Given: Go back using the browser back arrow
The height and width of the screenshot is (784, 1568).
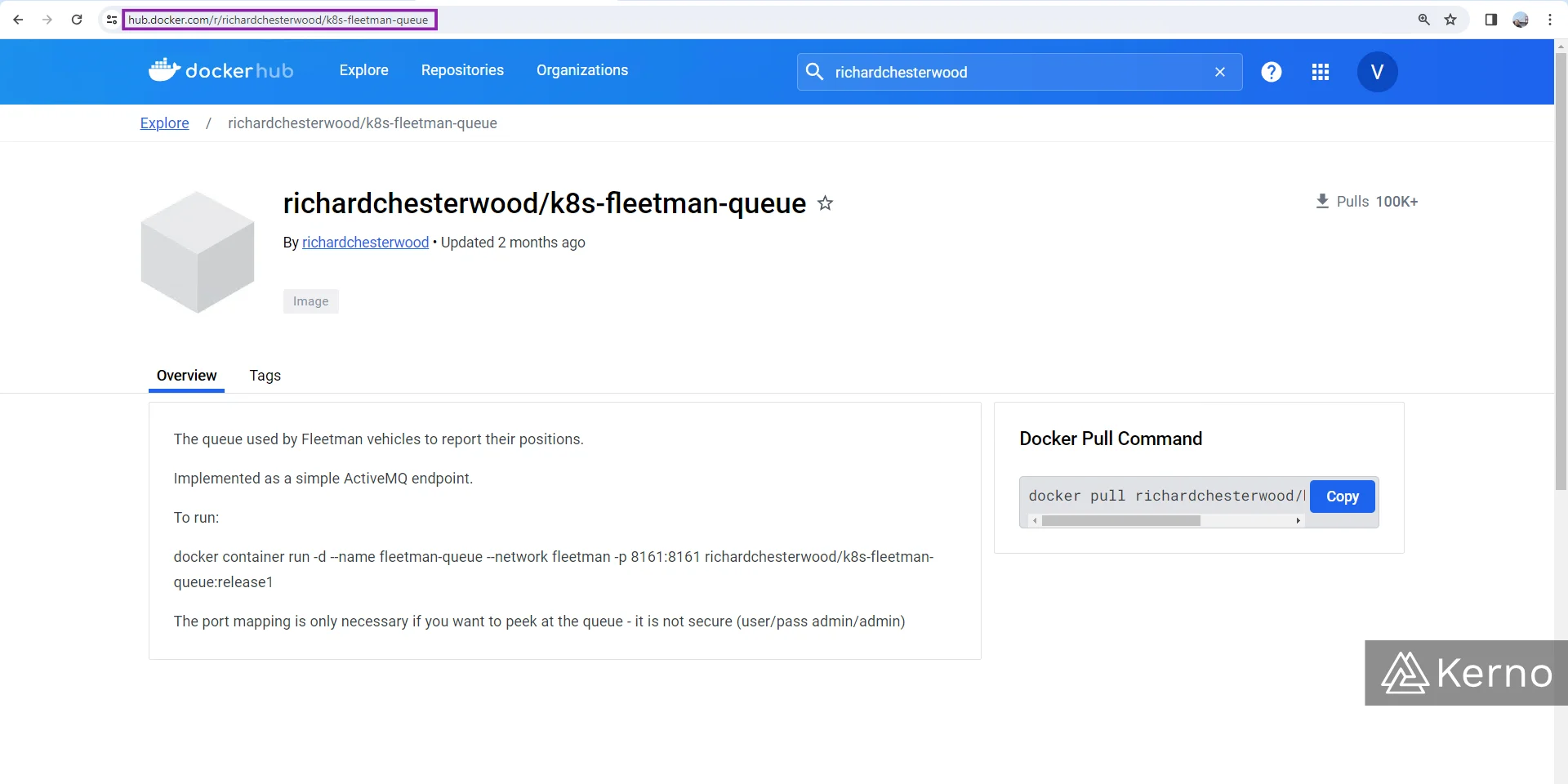Looking at the screenshot, I should coord(18,20).
